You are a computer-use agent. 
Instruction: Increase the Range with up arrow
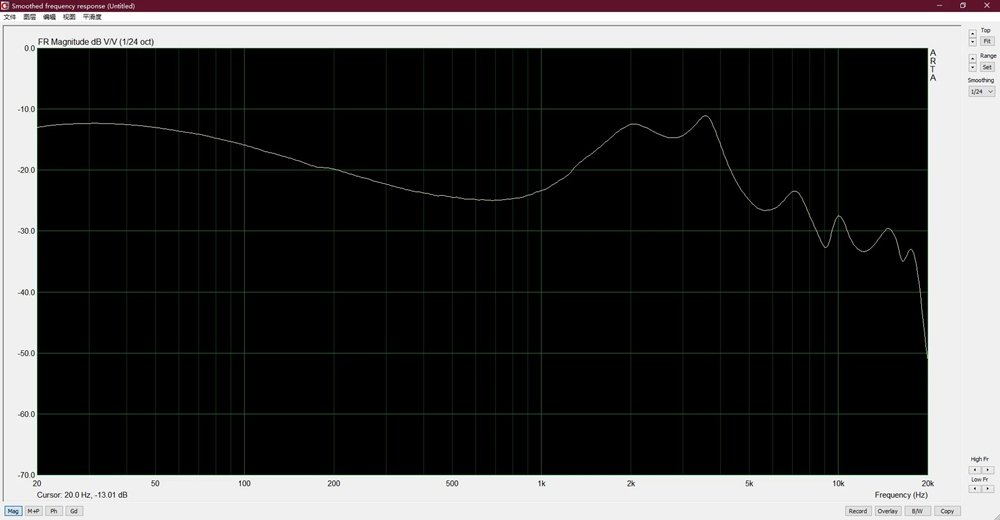[973, 59]
